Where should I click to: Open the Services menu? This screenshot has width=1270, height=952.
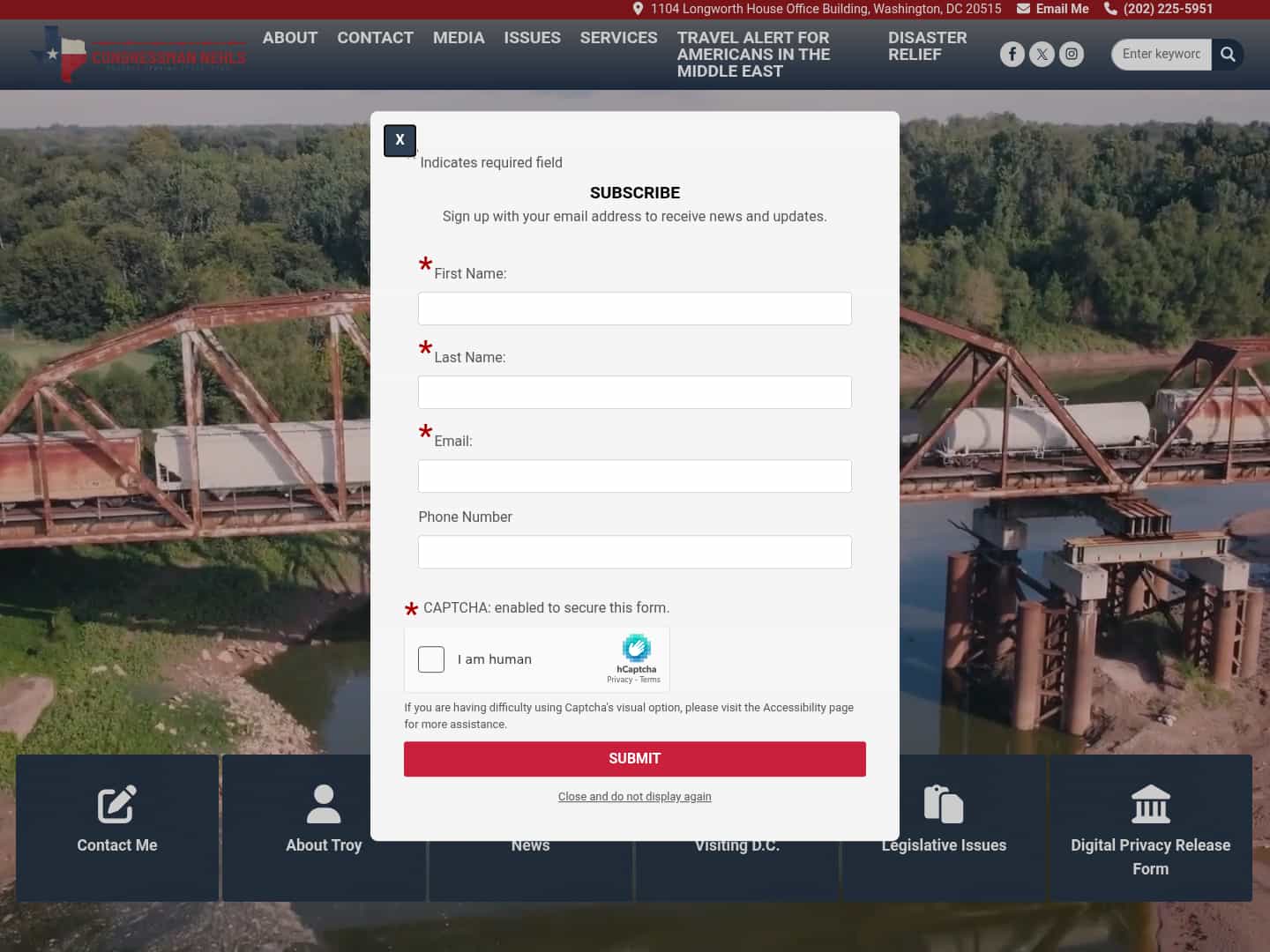618,38
